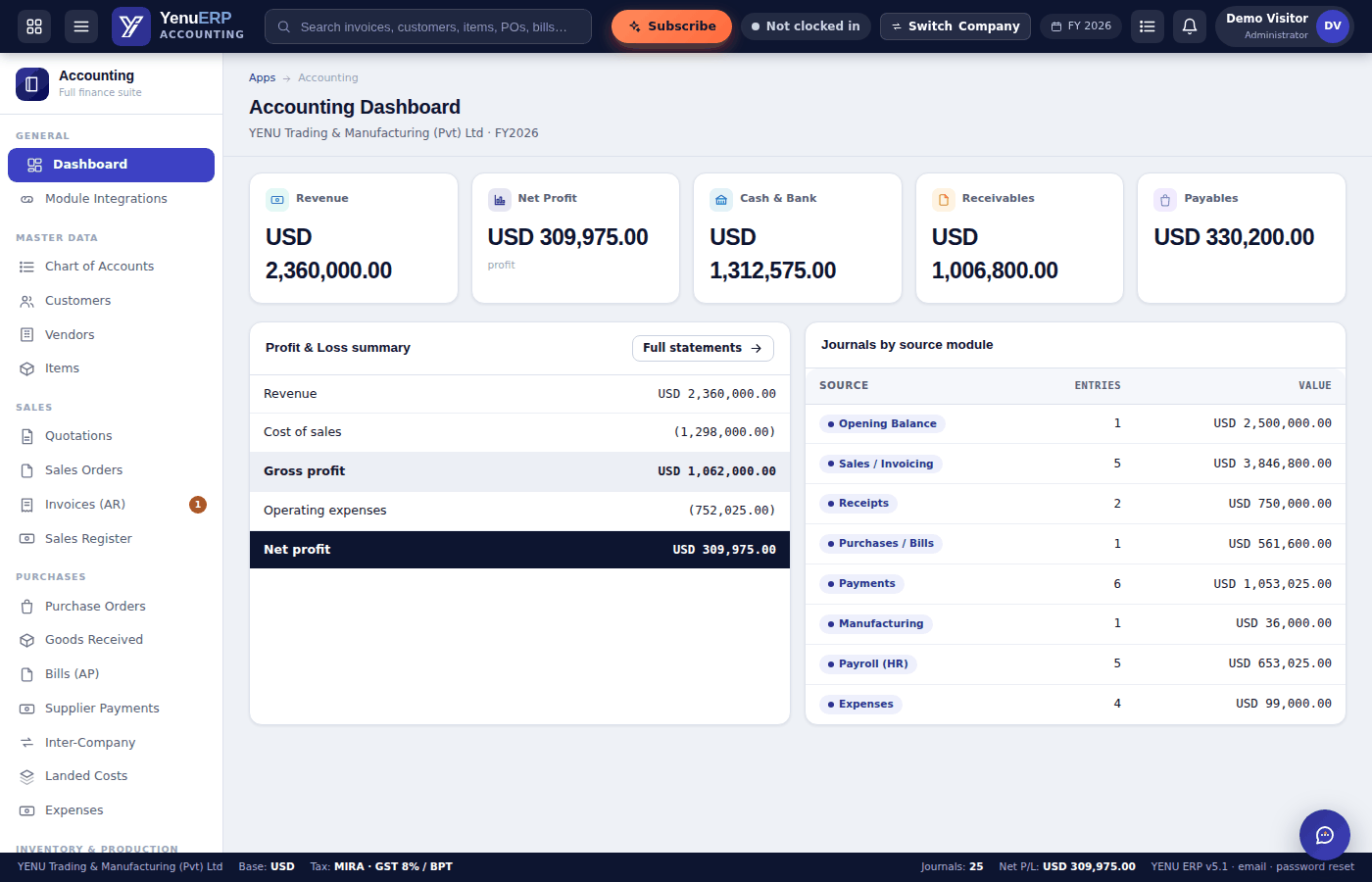The image size is (1372, 882).
Task: Click the Supplier Payments icon
Action: (27, 709)
